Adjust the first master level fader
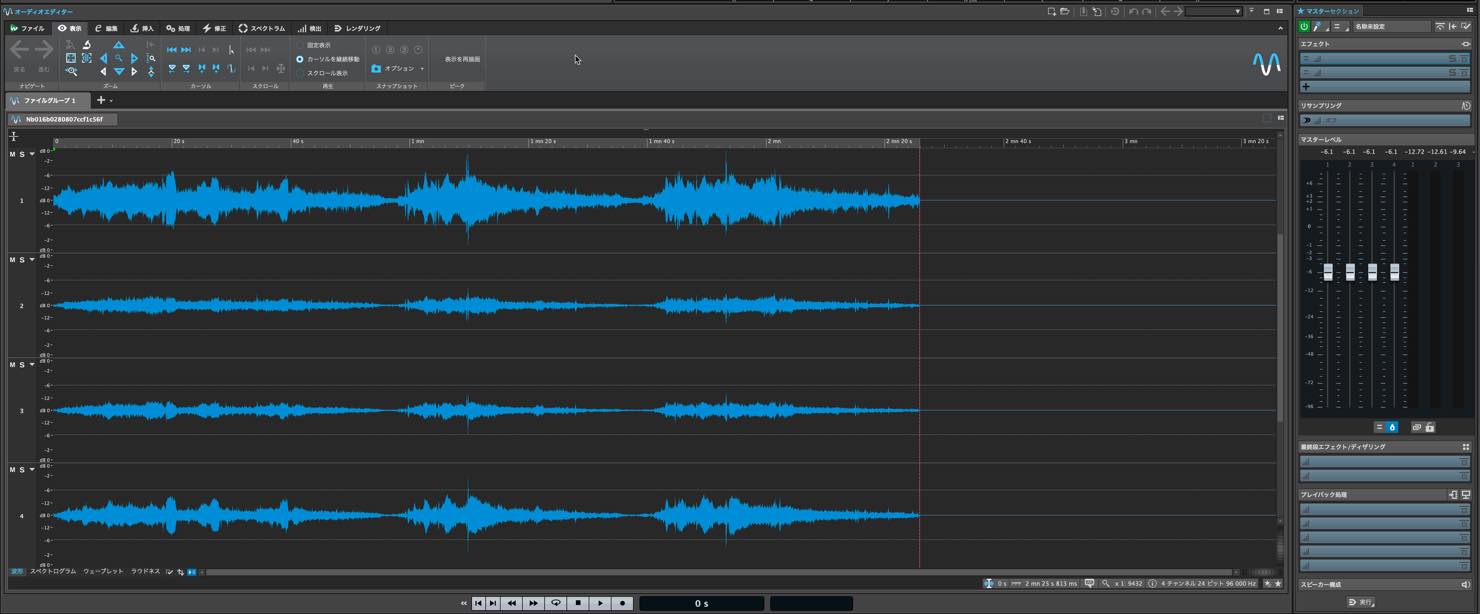The image size is (1480, 614). click(1328, 271)
